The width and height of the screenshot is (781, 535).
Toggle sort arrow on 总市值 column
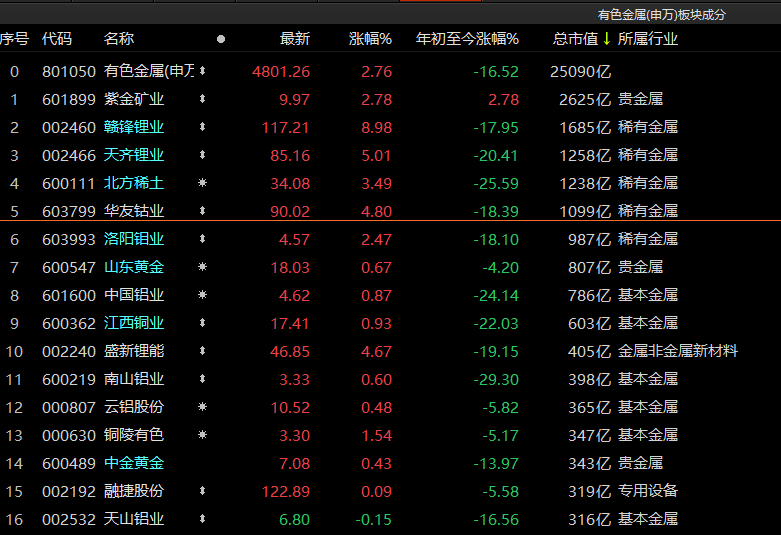(x=606, y=38)
